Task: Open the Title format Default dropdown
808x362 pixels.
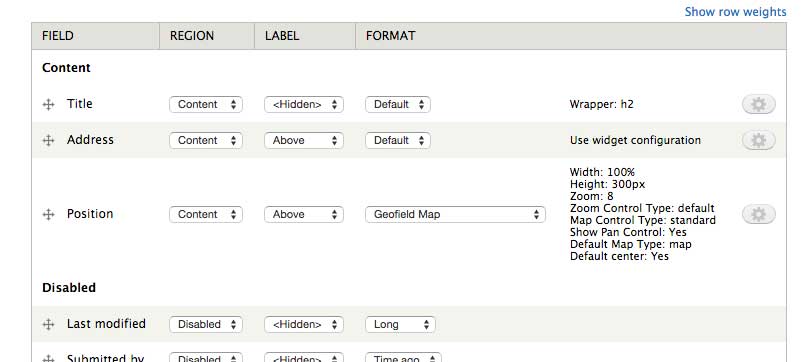Action: (398, 104)
